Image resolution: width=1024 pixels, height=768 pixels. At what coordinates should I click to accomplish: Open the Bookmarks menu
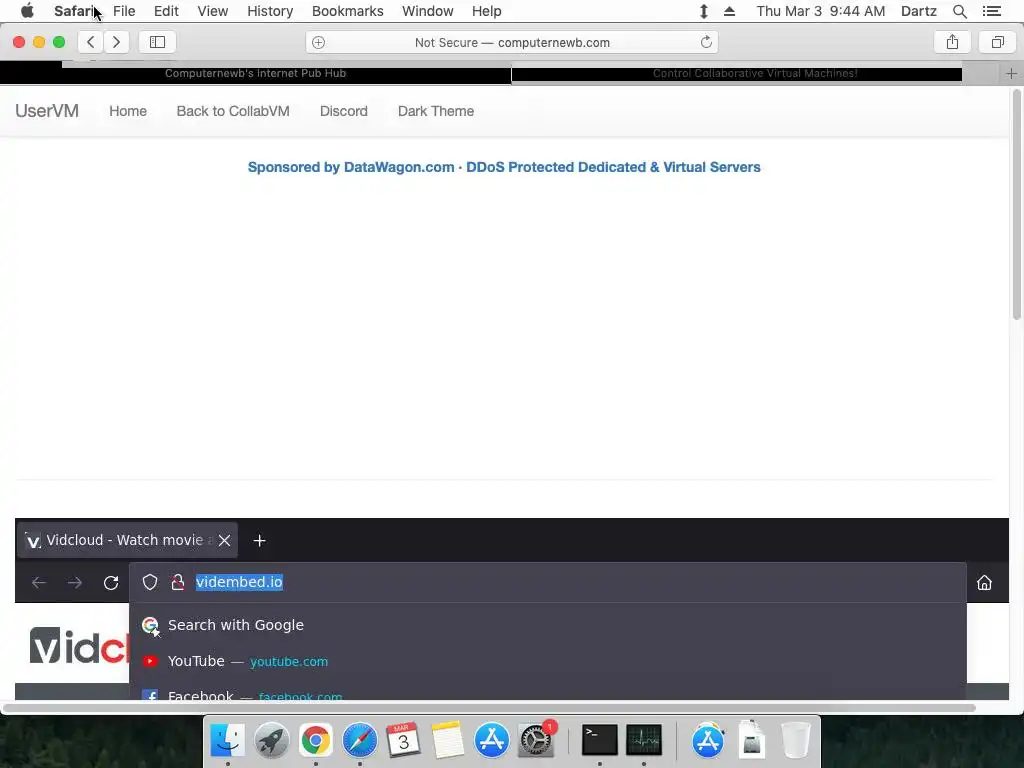coord(347,11)
